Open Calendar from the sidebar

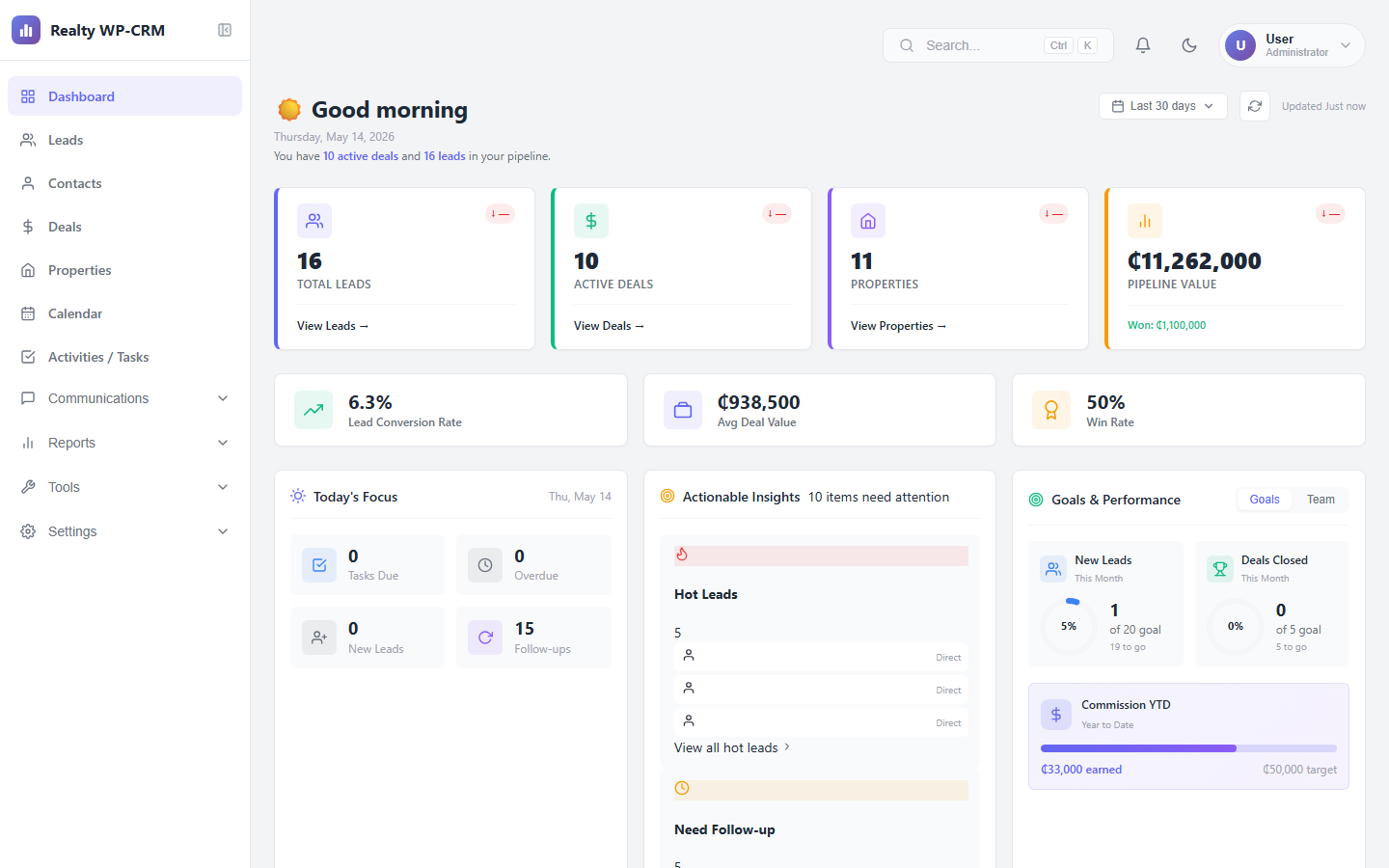tap(124, 313)
